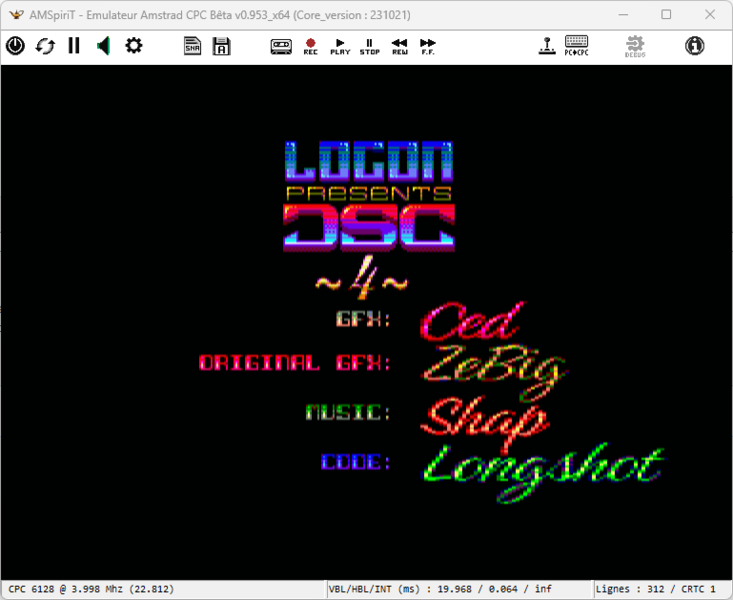Click the AMSpiriT title bar app icon
733x600 pixels.
[15, 15]
